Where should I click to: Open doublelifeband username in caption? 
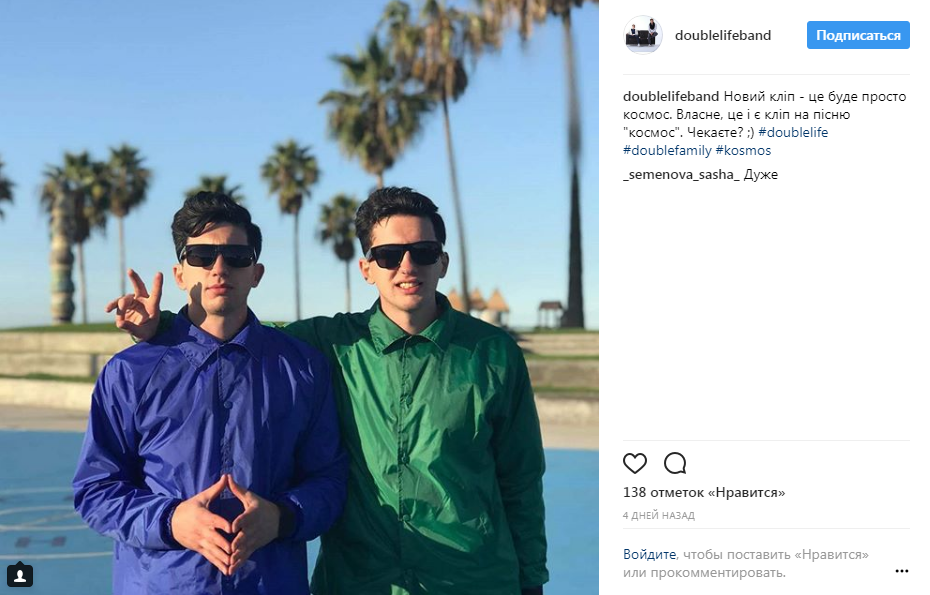tap(671, 97)
